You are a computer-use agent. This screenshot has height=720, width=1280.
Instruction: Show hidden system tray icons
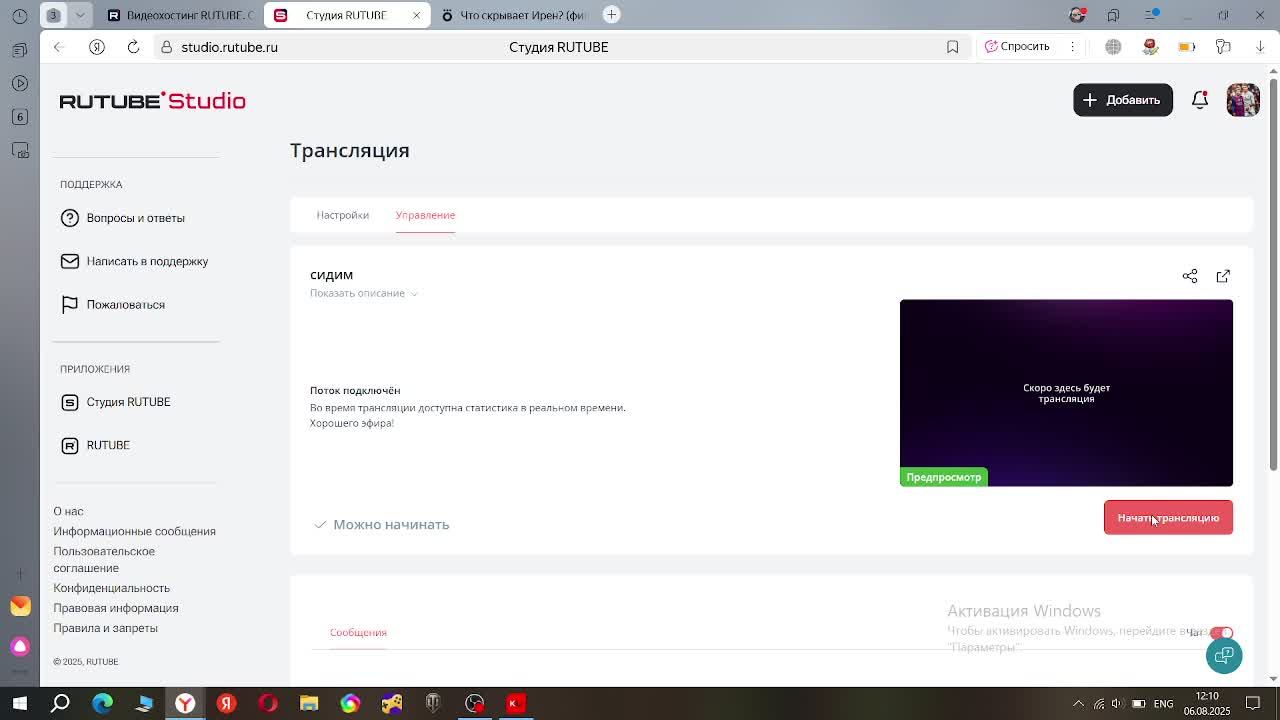click(x=1078, y=703)
